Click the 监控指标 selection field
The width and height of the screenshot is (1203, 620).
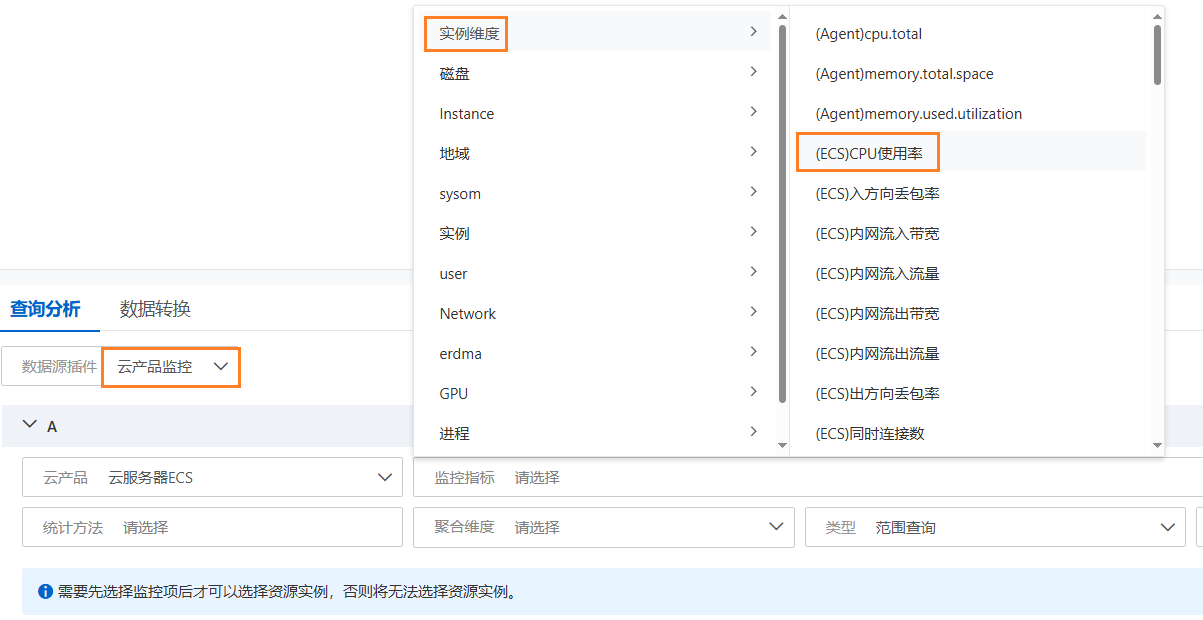click(808, 477)
